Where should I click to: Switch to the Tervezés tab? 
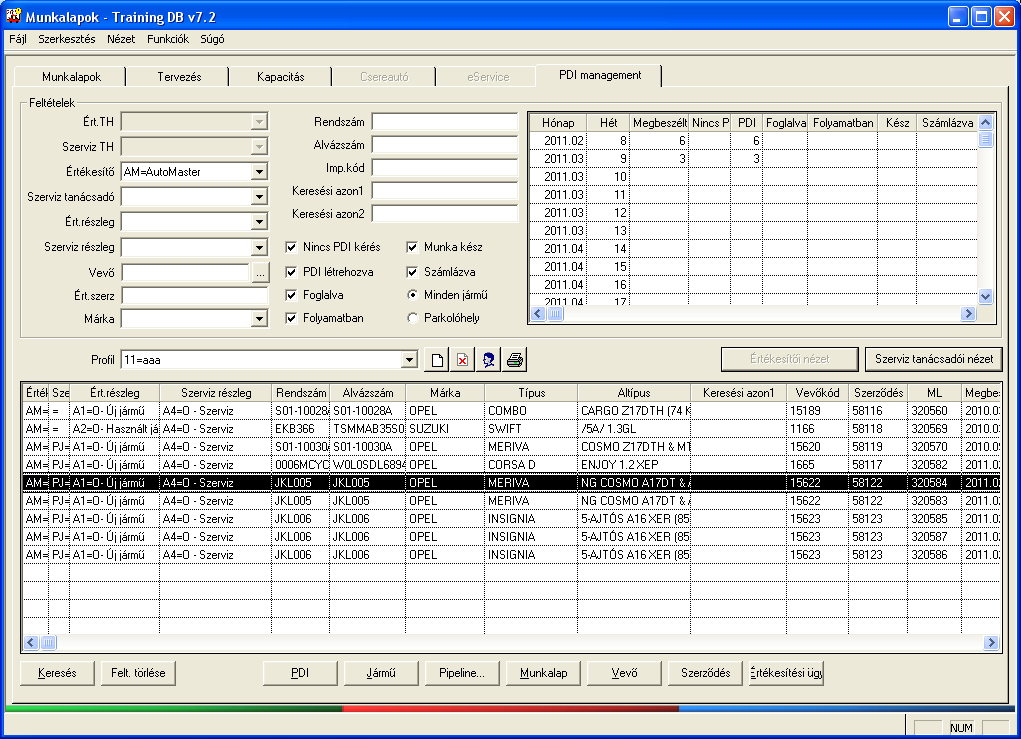coord(179,77)
